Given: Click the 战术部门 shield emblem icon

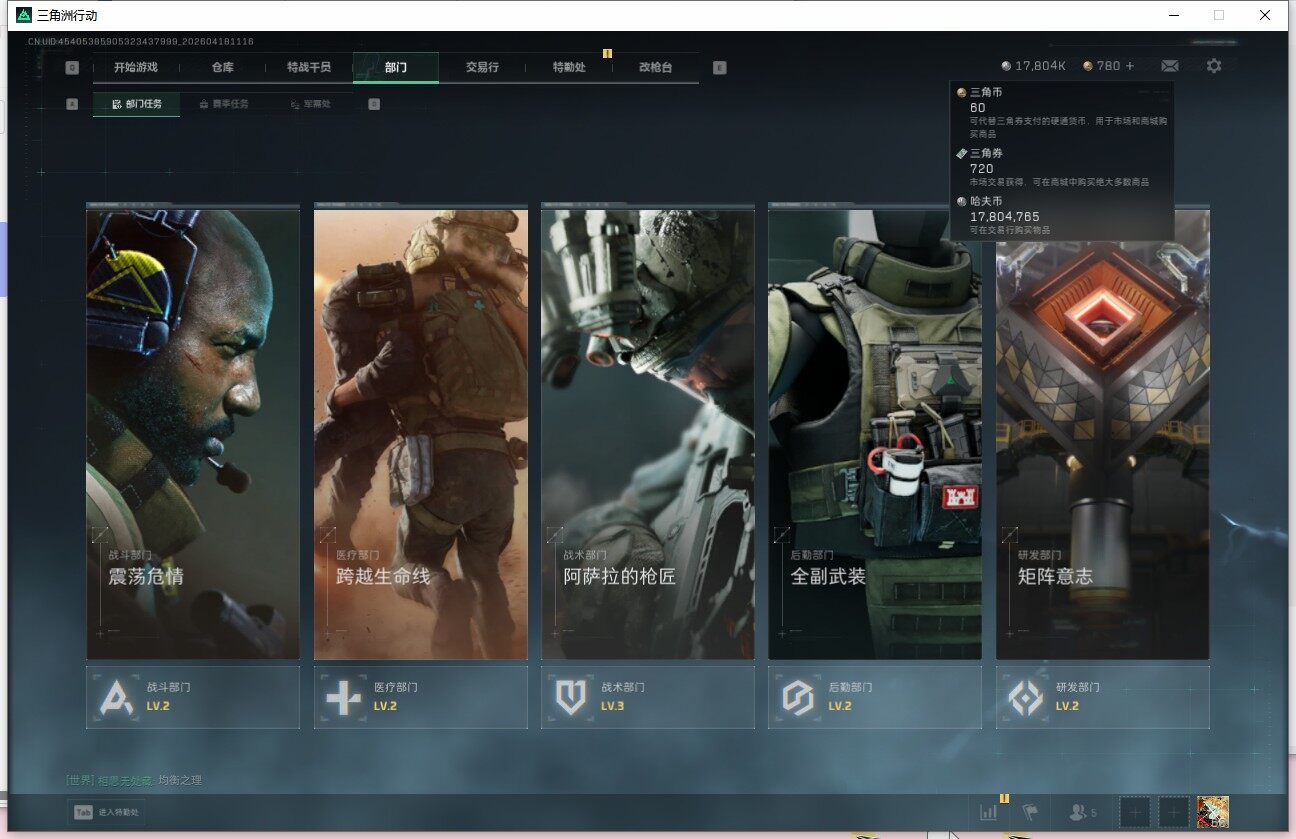Looking at the screenshot, I should (x=571, y=697).
